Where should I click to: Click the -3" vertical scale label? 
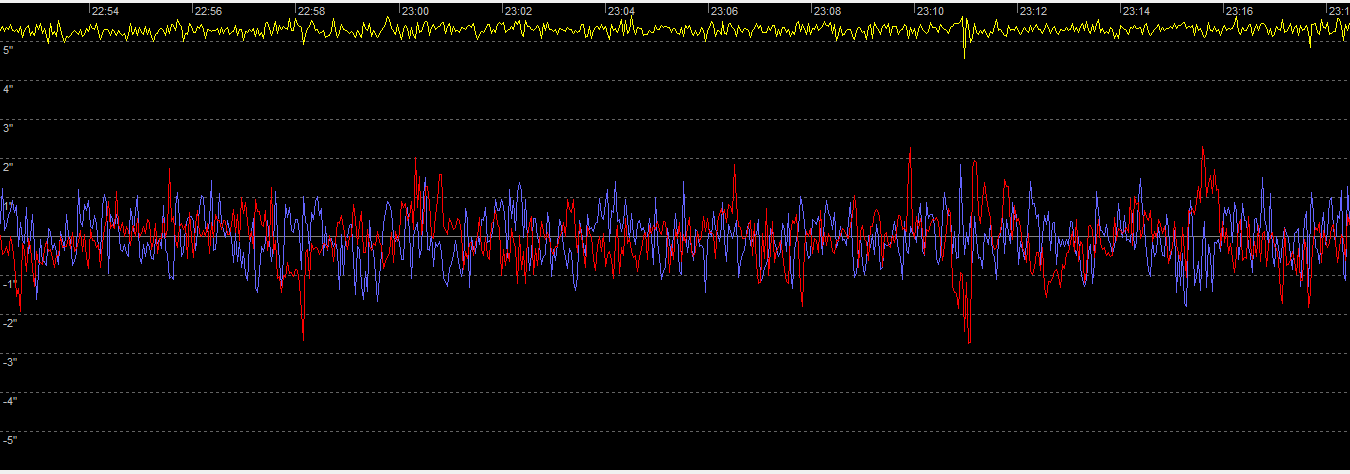[x=9, y=362]
